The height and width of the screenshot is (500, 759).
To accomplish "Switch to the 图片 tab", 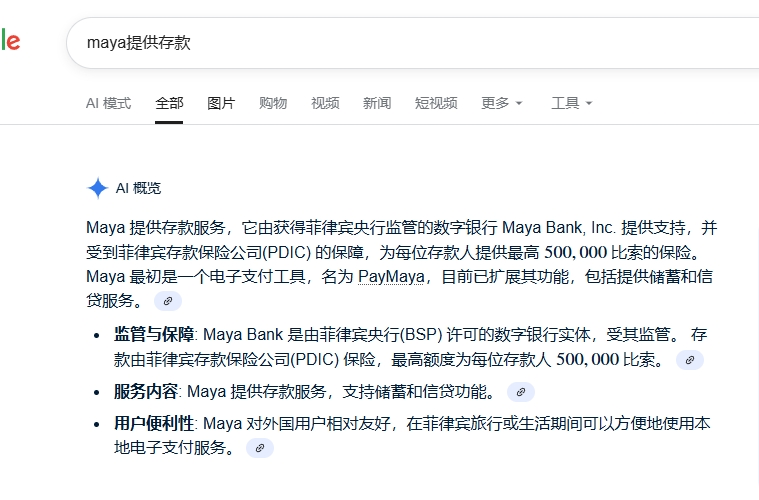I will 221,103.
